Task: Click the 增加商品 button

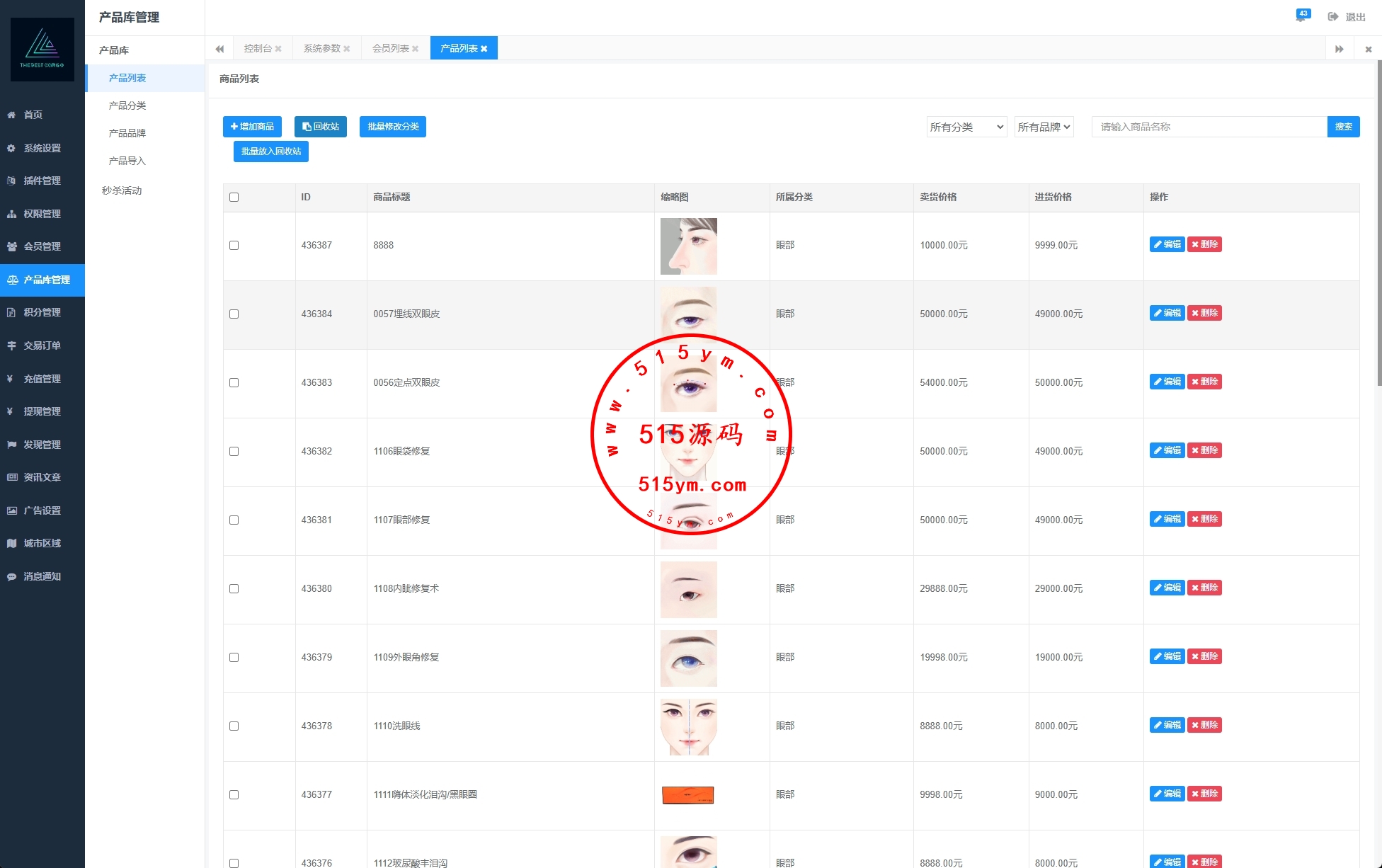Action: coord(252,127)
